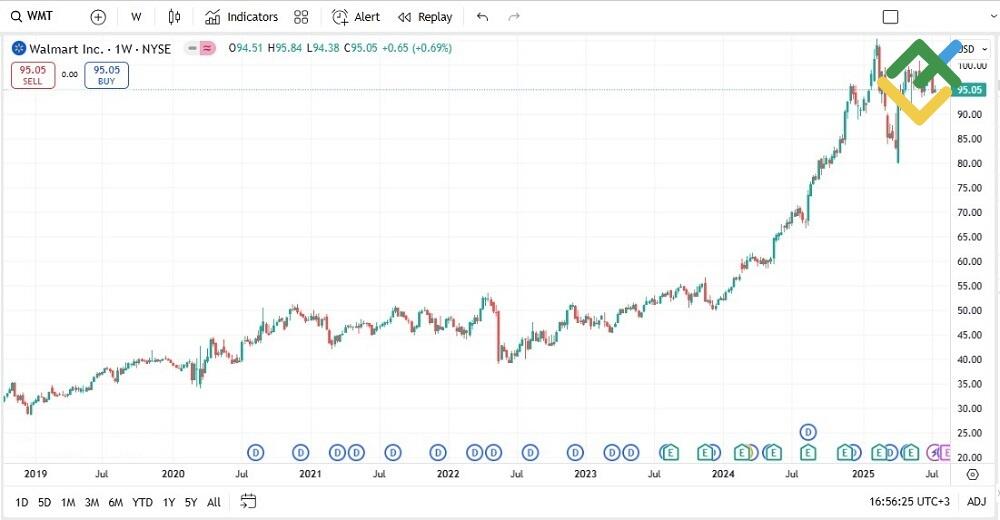Click the compare or add symbol plus icon

pyautogui.click(x=98, y=17)
